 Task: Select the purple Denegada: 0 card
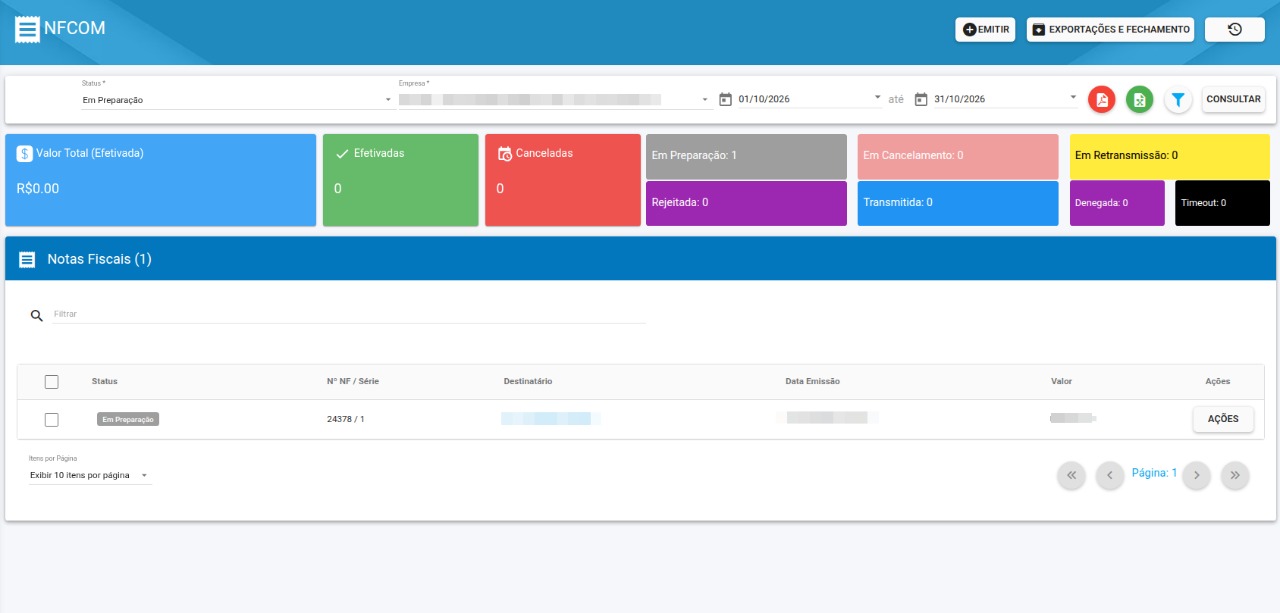pyautogui.click(x=1117, y=203)
